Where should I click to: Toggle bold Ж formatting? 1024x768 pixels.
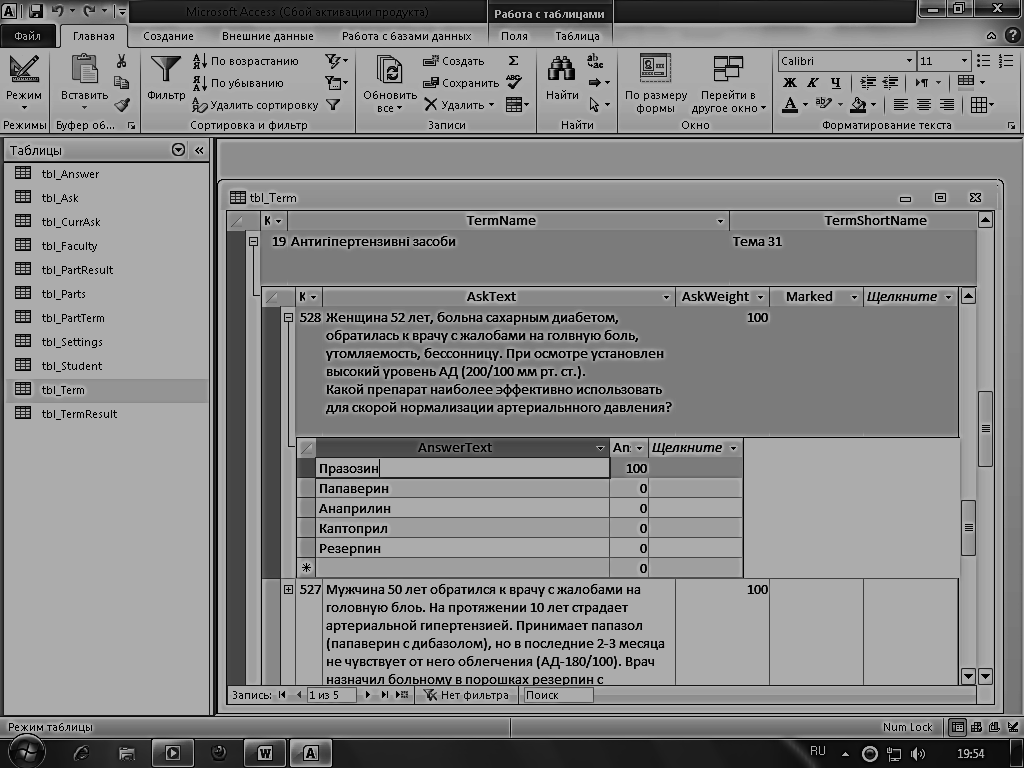point(790,82)
